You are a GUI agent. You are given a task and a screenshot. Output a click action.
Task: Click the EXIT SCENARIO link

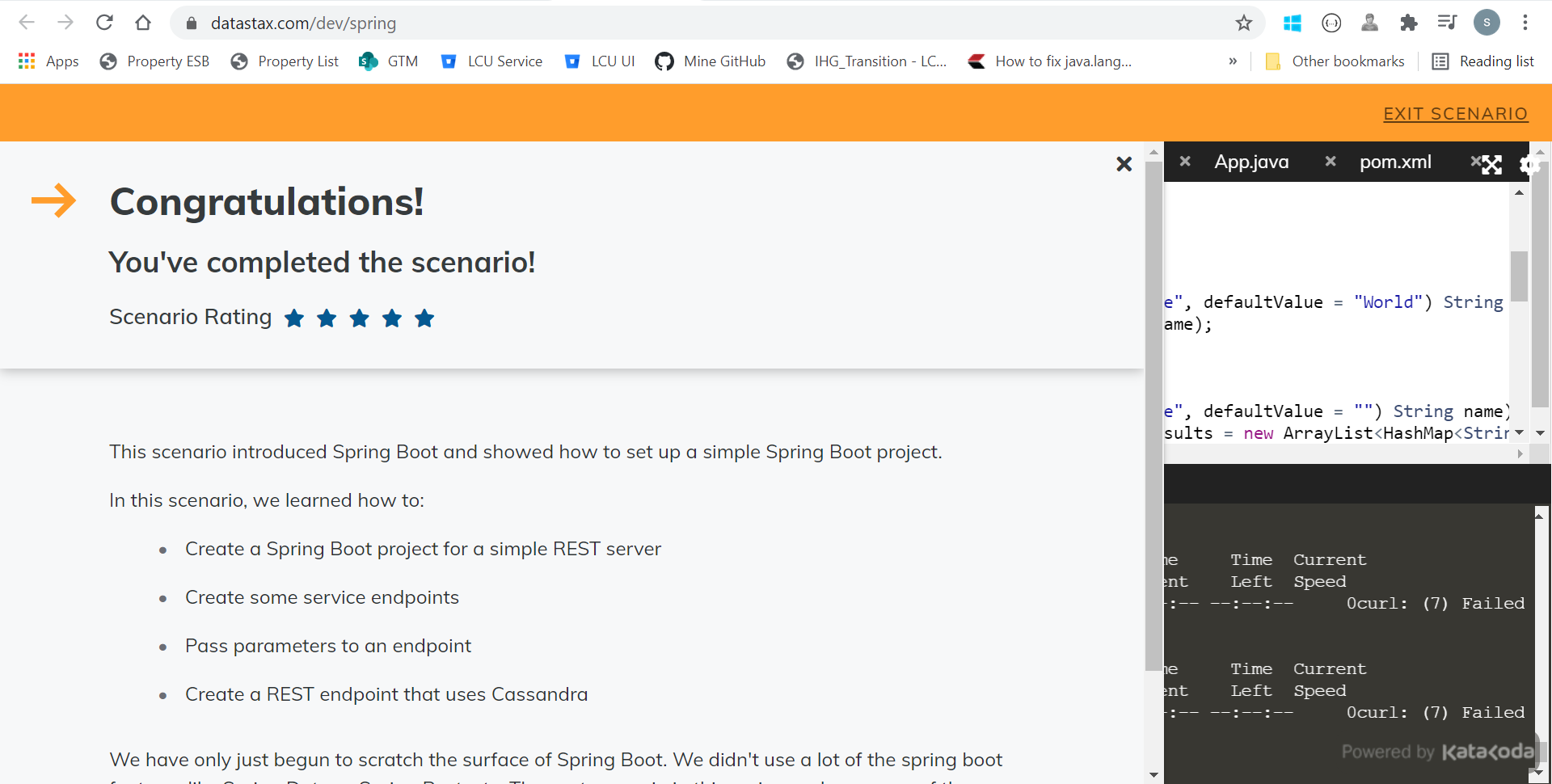[1455, 113]
